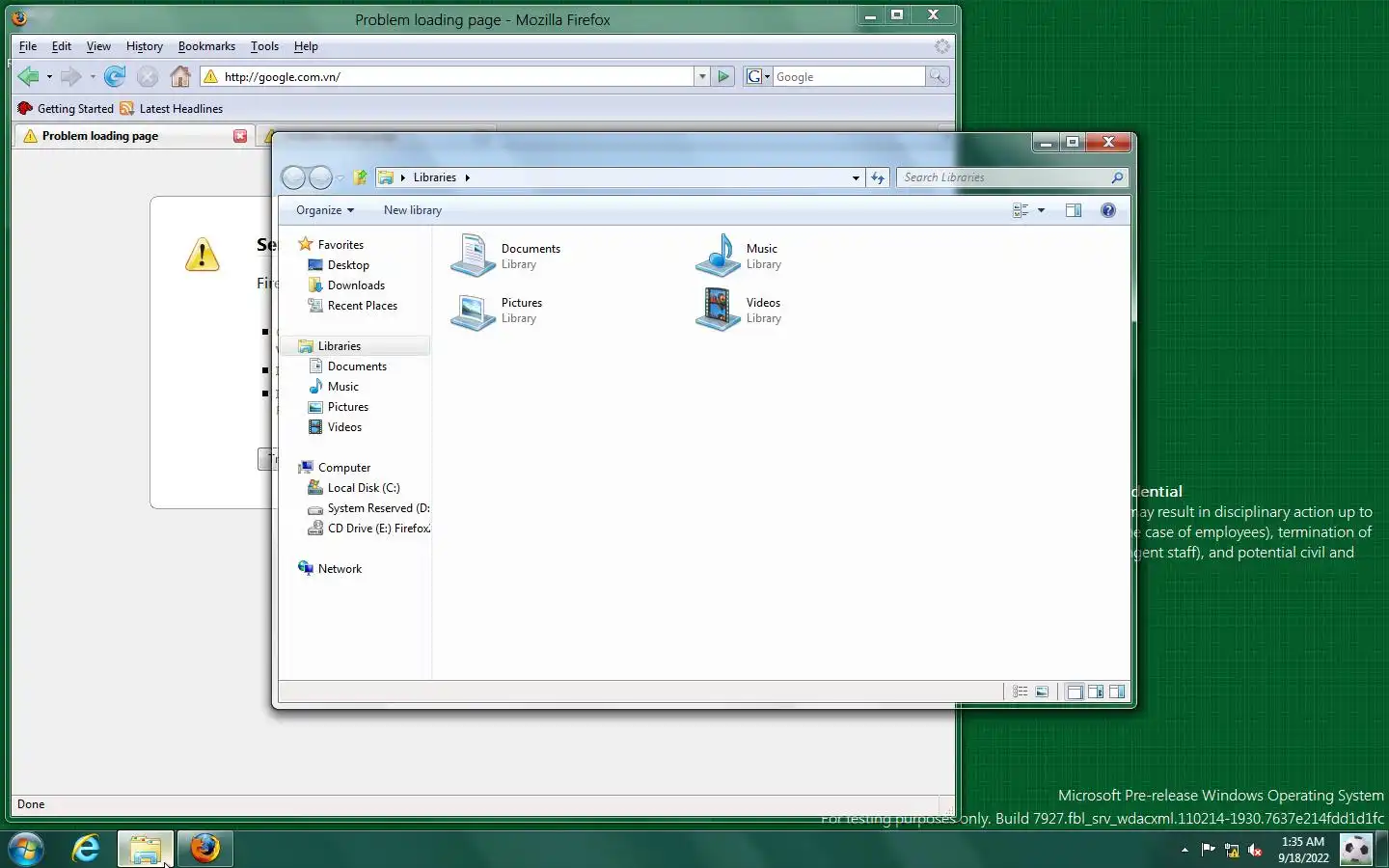1389x868 pixels.
Task: Open the Videos library
Action: tap(739, 310)
